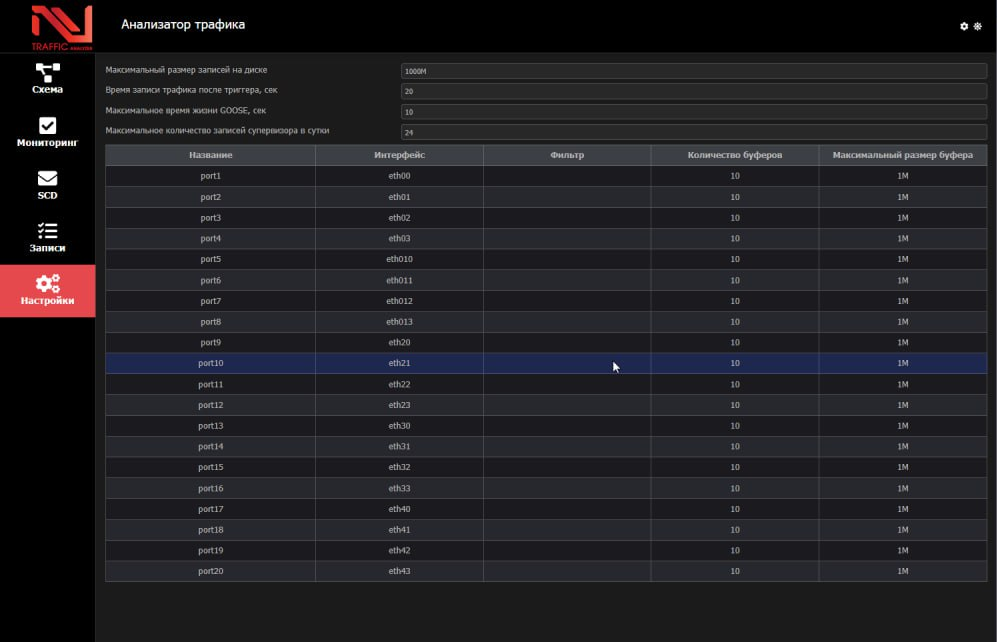Click the maximum disk record size field
The image size is (997, 642).
pos(693,71)
